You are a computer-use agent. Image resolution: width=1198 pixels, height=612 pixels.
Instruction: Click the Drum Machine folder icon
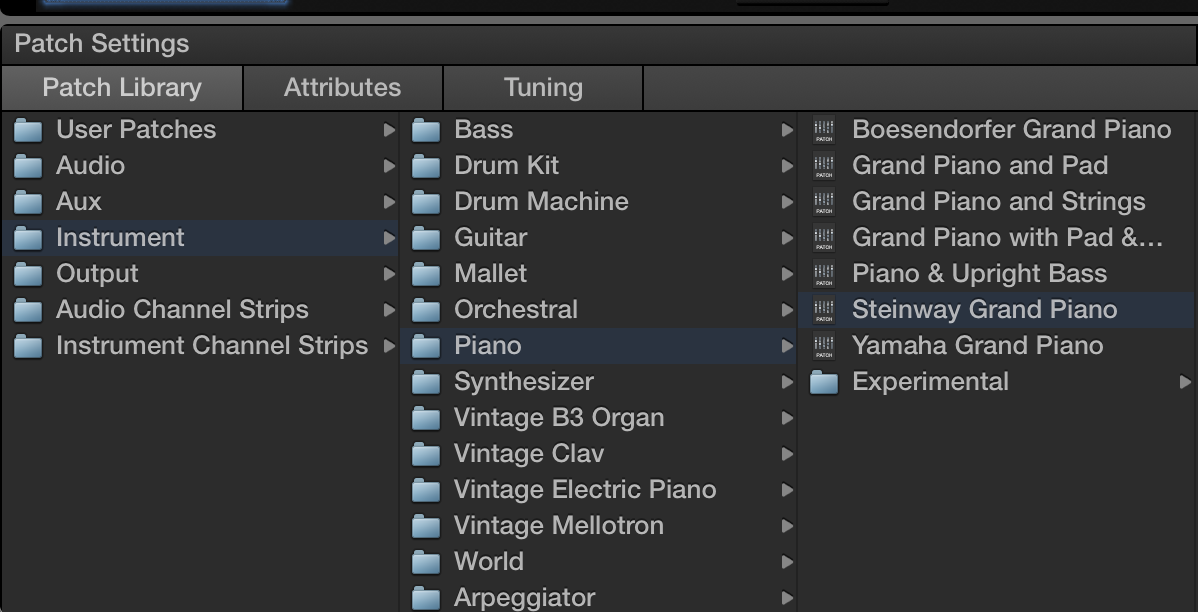pyautogui.click(x=426, y=202)
